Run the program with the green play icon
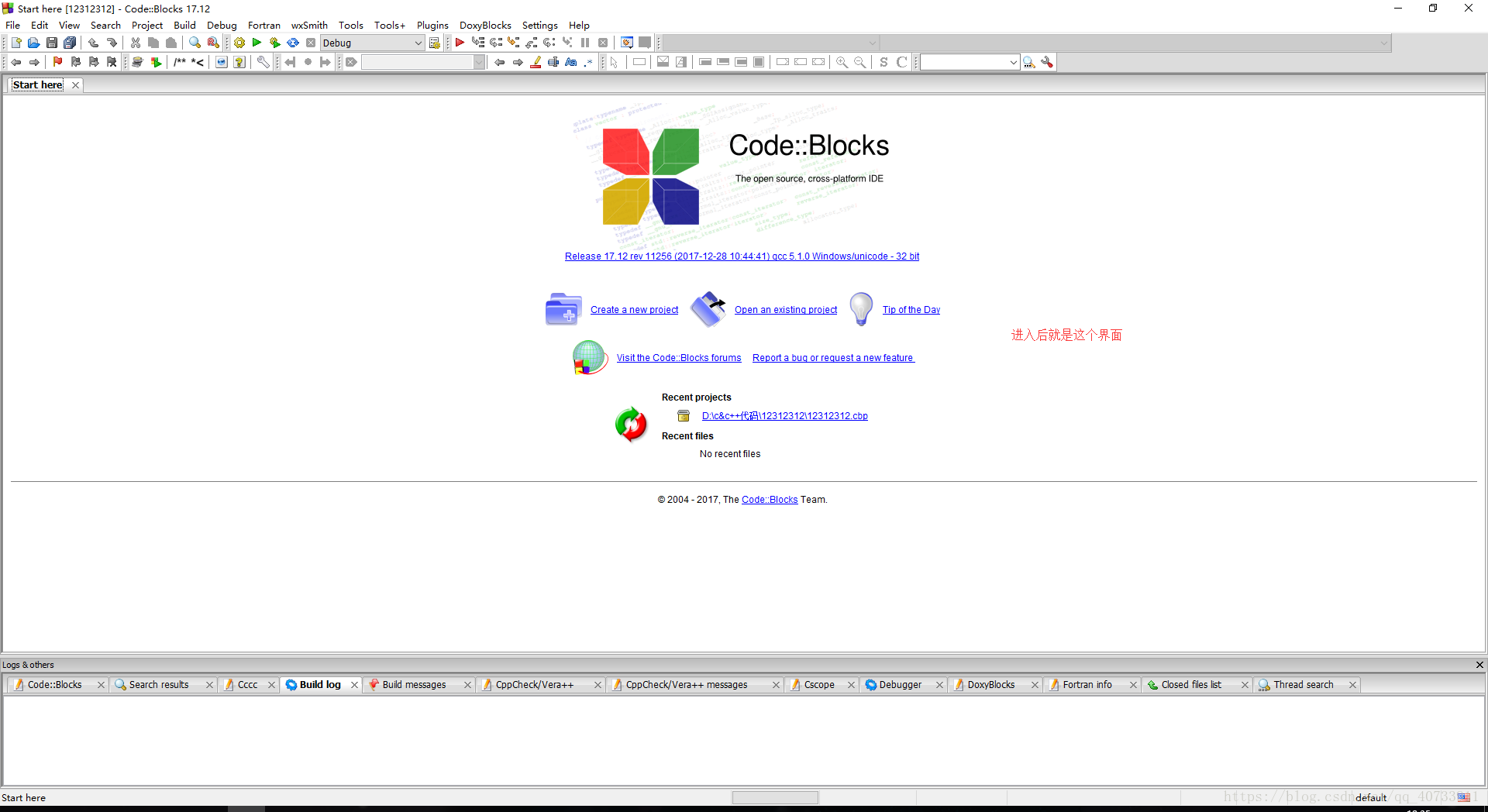 [x=257, y=43]
